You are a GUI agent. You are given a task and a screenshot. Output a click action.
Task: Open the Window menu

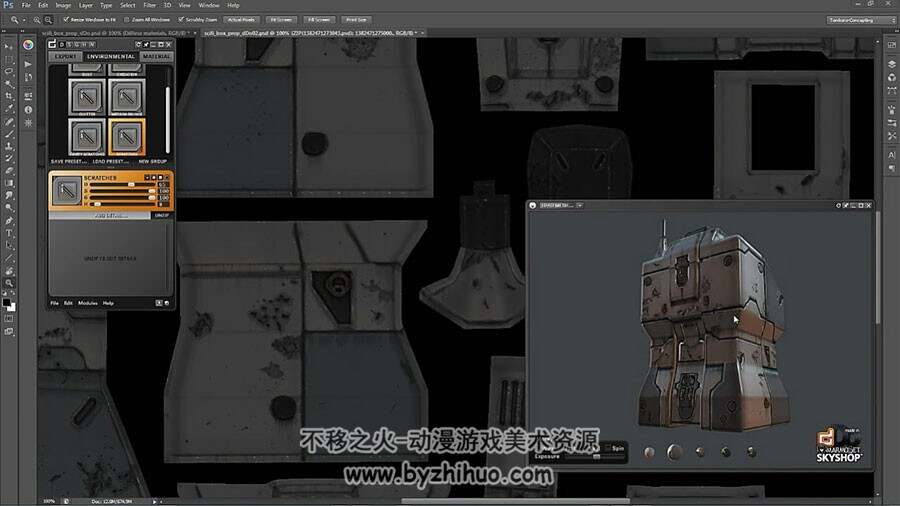click(208, 5)
